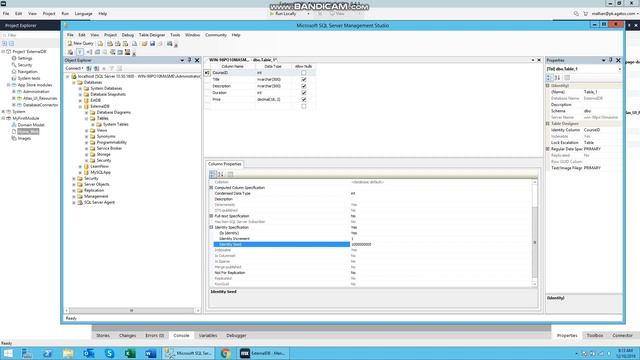
Task: Open Chrome from the taskbar
Action: click(x=225, y=353)
